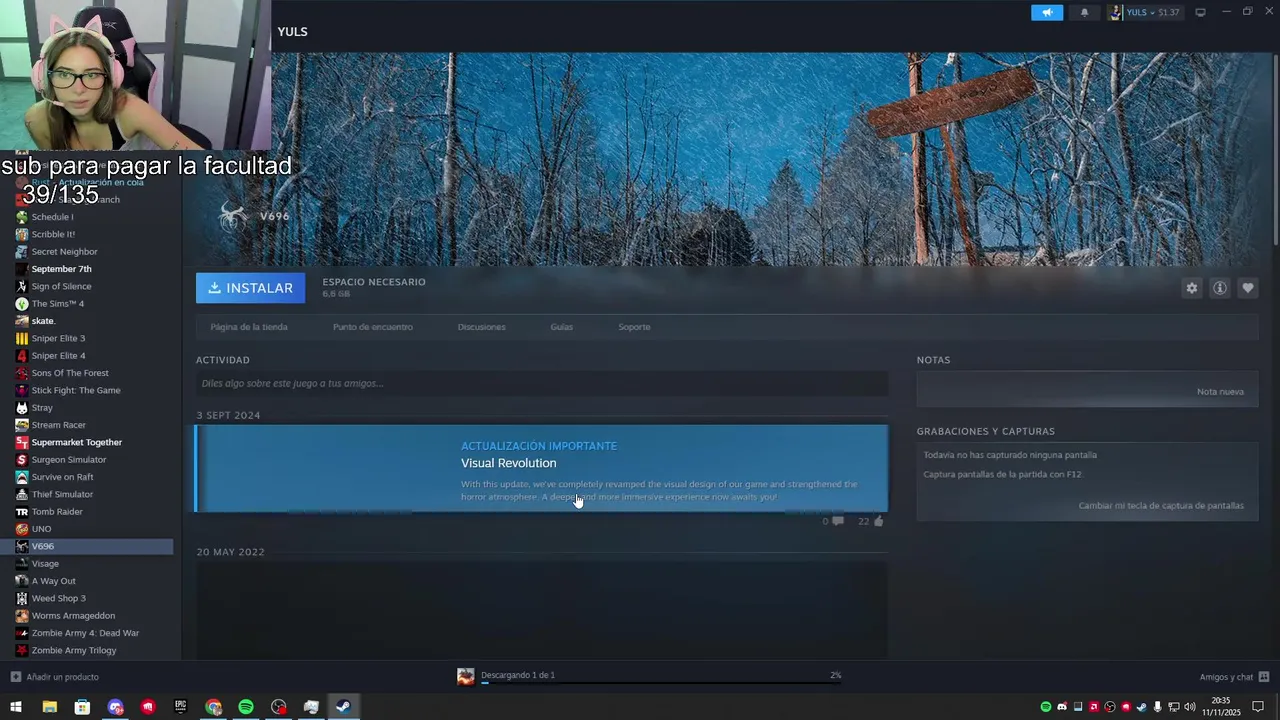Open downloads progress bar
Screen dimensions: 1280x720
point(662,684)
